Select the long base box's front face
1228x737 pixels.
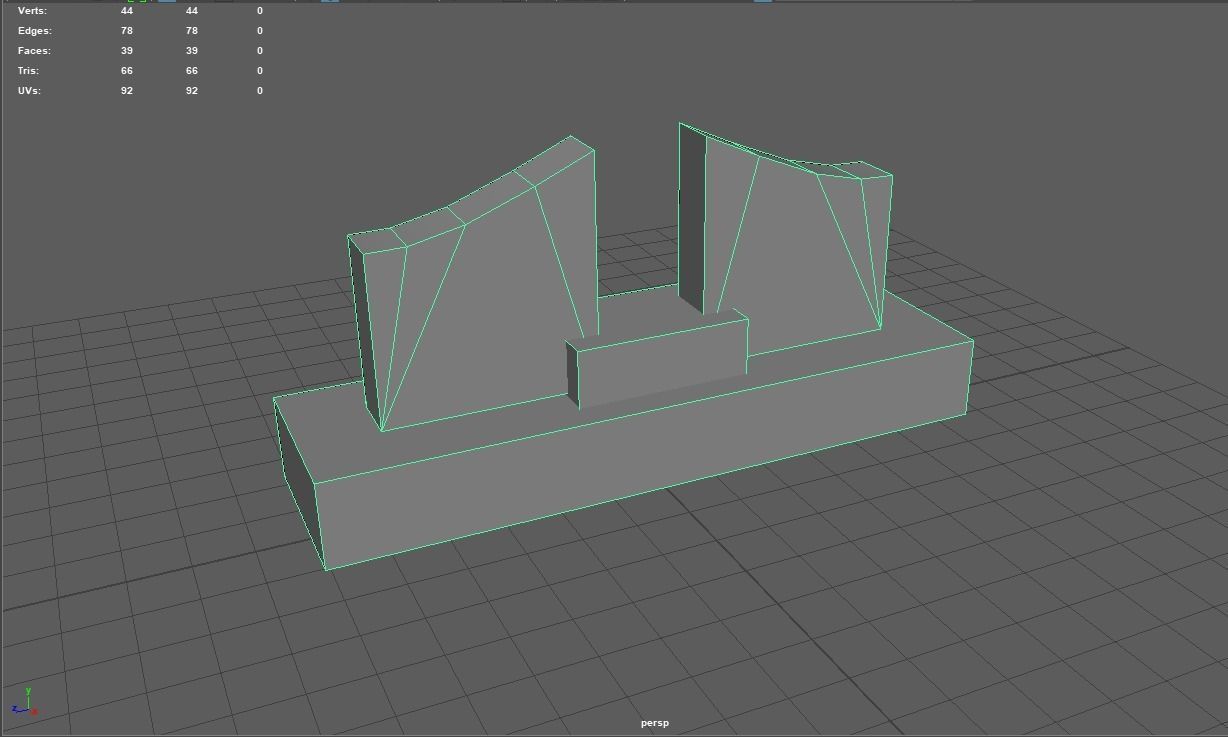645,455
